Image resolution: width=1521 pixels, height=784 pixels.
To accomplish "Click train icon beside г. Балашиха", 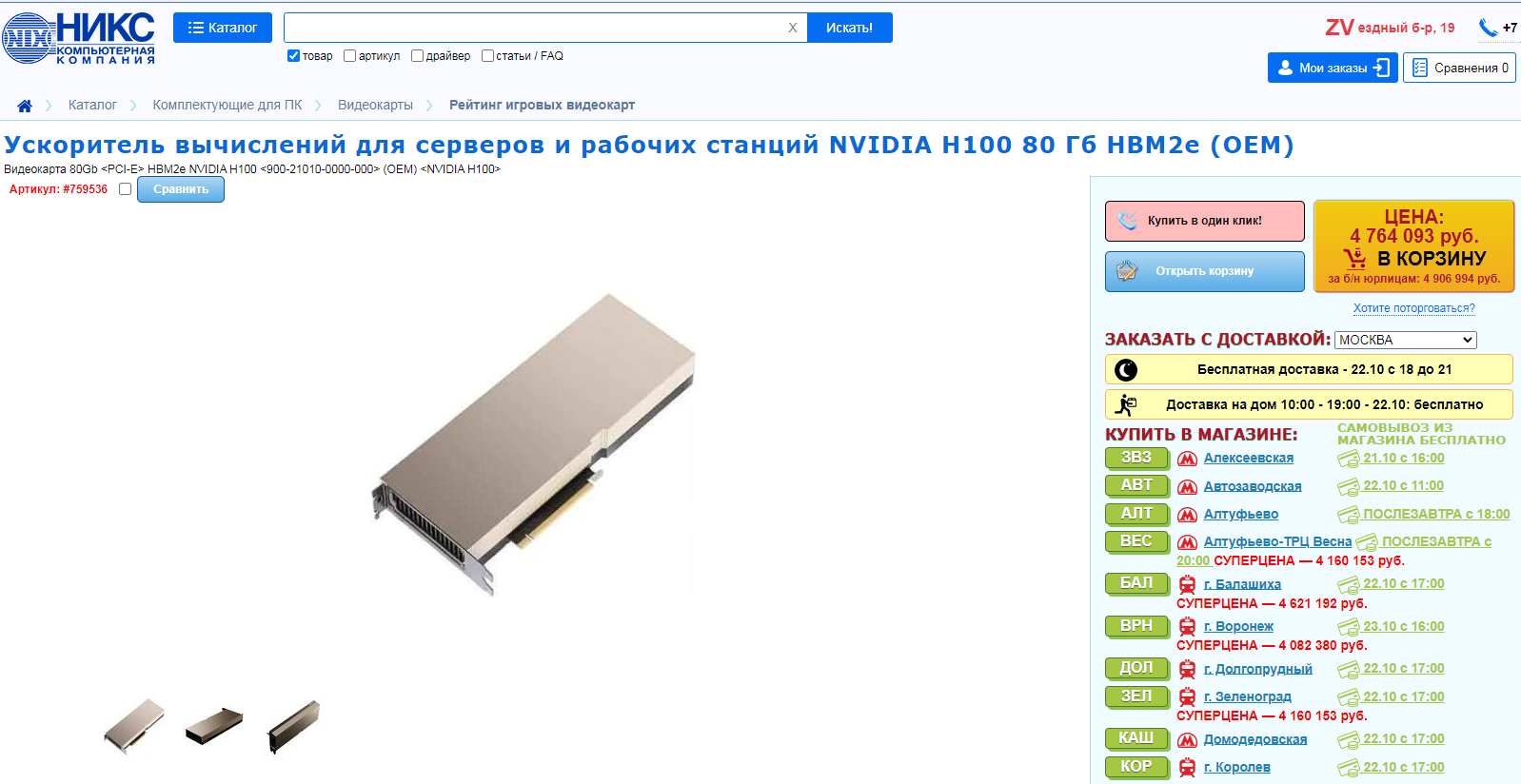I will (x=1187, y=584).
